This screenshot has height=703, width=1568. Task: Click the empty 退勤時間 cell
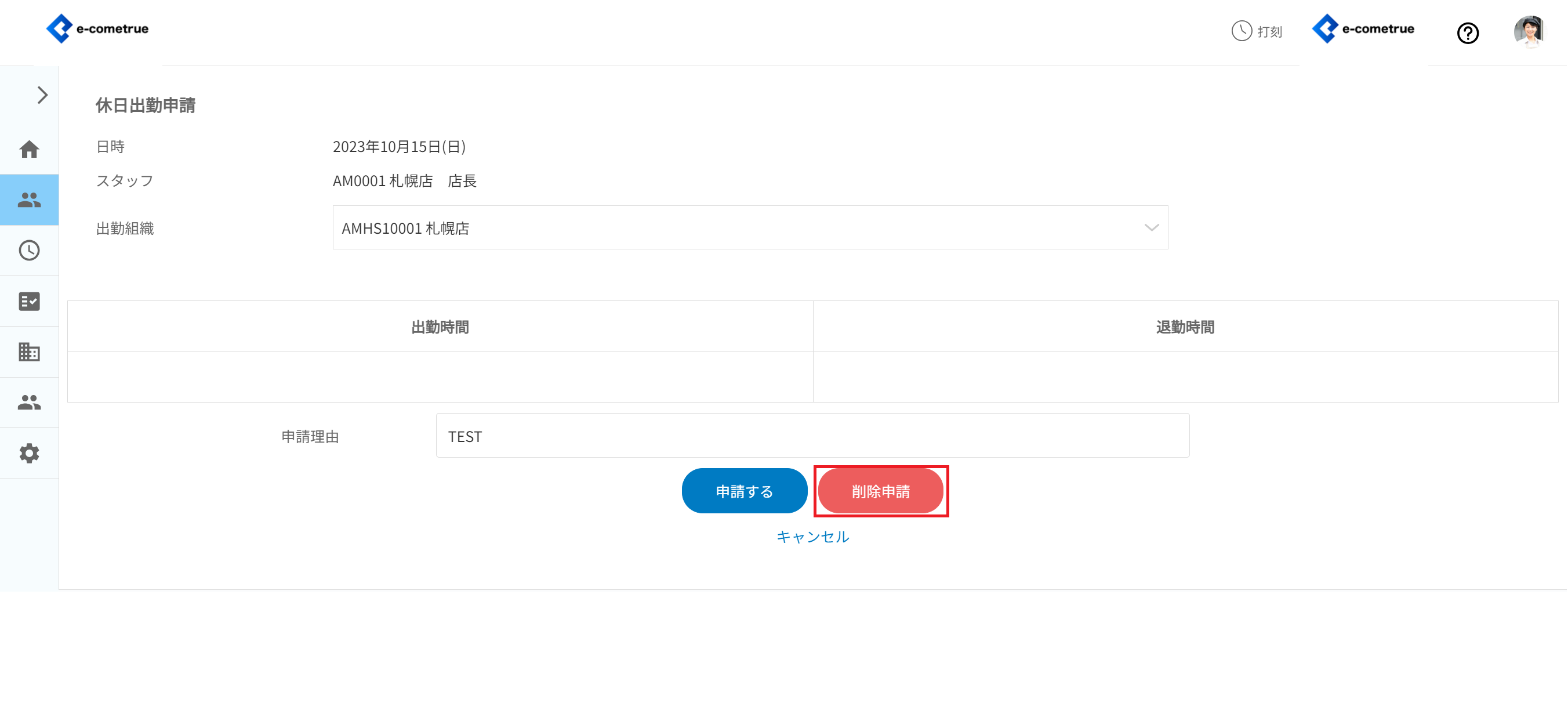tap(1185, 376)
